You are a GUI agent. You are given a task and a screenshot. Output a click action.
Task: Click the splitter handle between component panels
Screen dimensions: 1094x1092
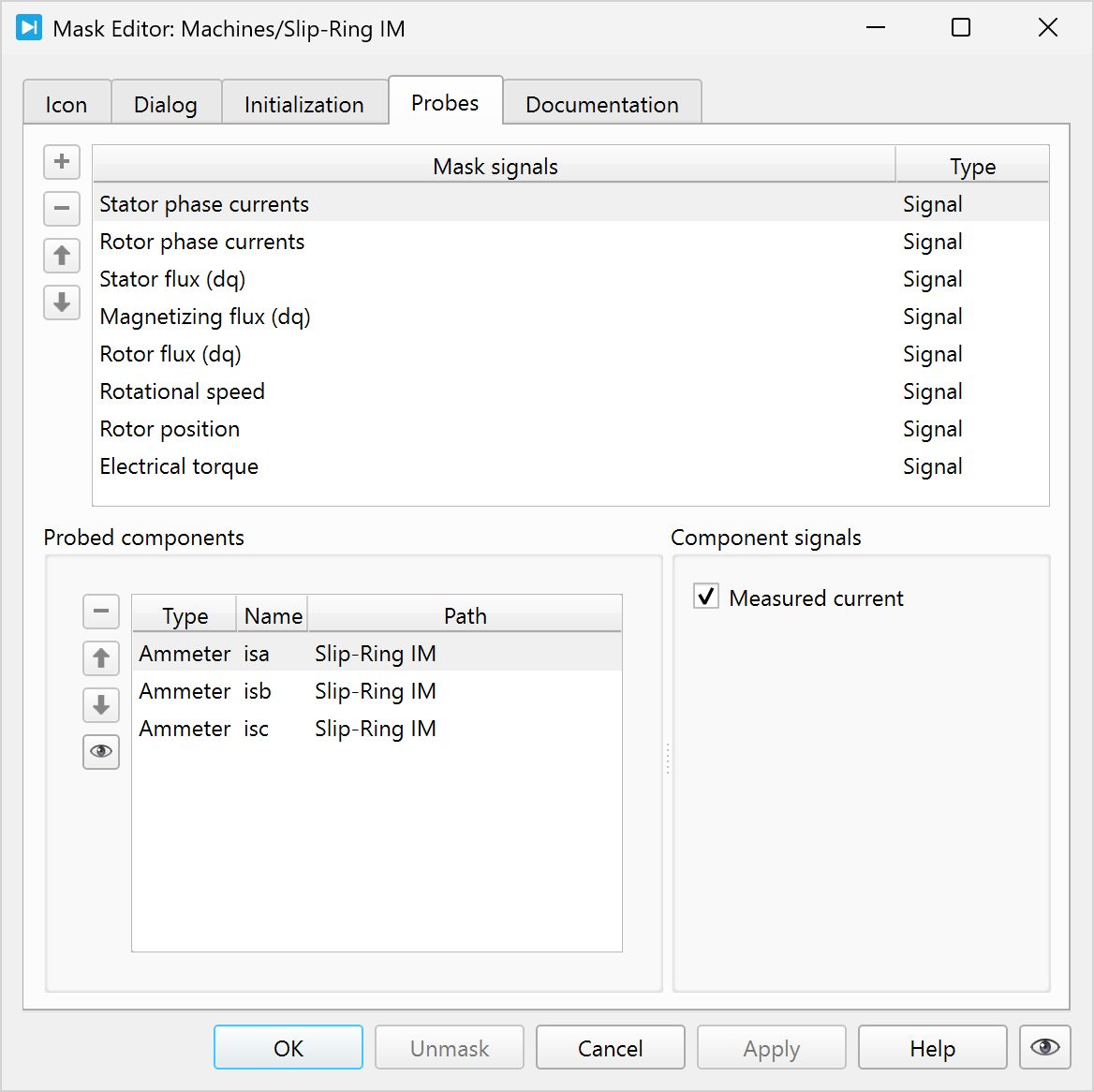click(x=667, y=759)
